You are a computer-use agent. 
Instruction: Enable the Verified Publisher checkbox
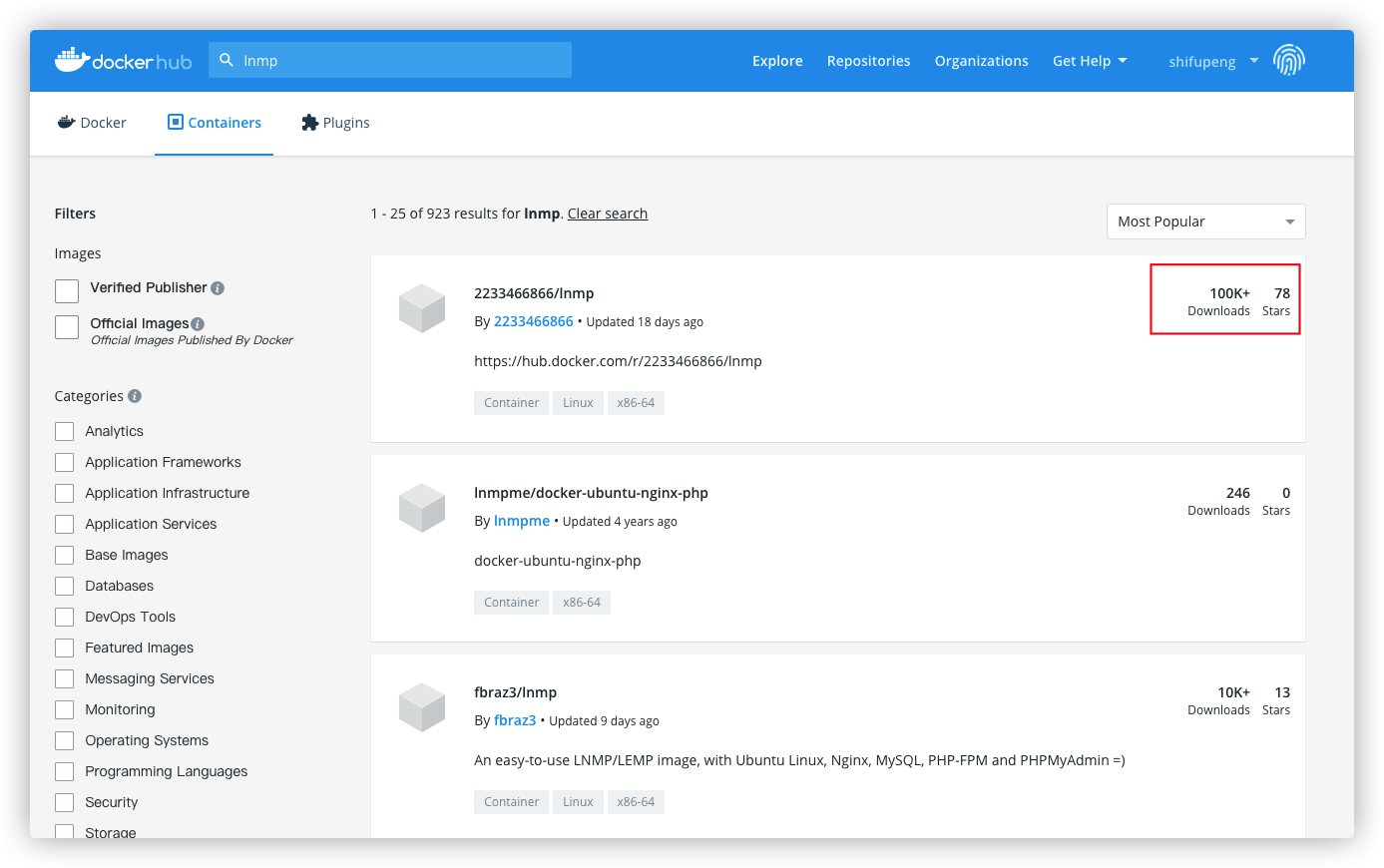(67, 291)
